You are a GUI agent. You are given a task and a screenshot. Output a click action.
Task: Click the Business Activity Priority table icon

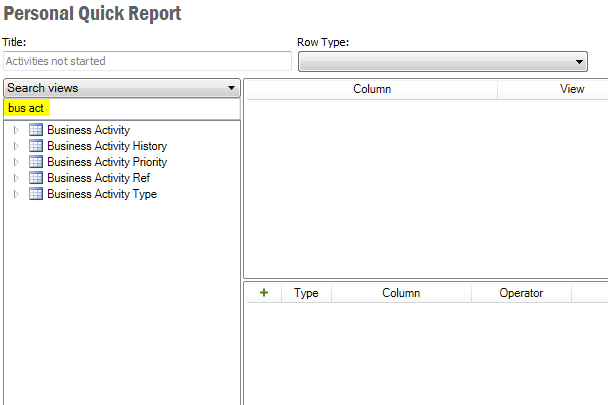click(35, 162)
